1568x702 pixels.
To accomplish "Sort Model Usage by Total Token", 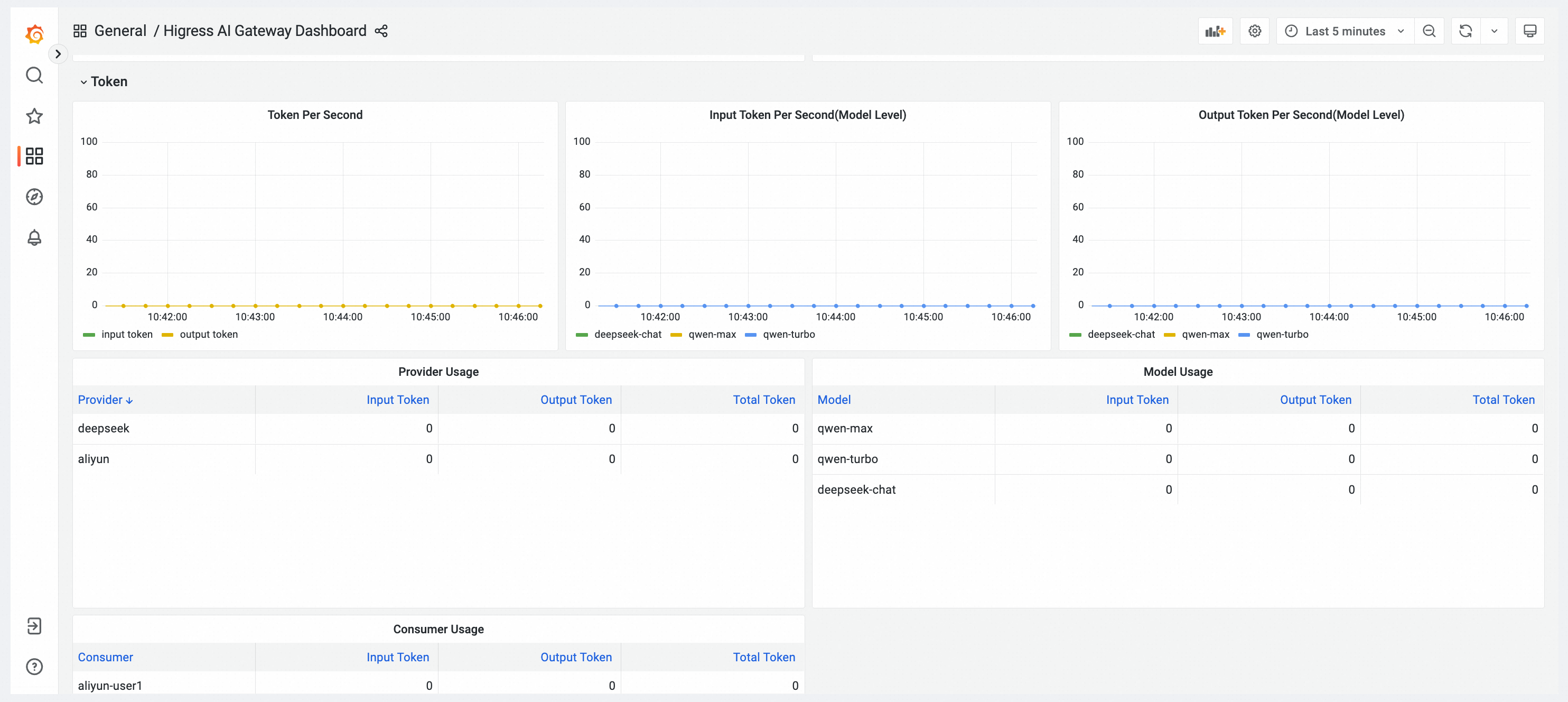I will click(1503, 400).
